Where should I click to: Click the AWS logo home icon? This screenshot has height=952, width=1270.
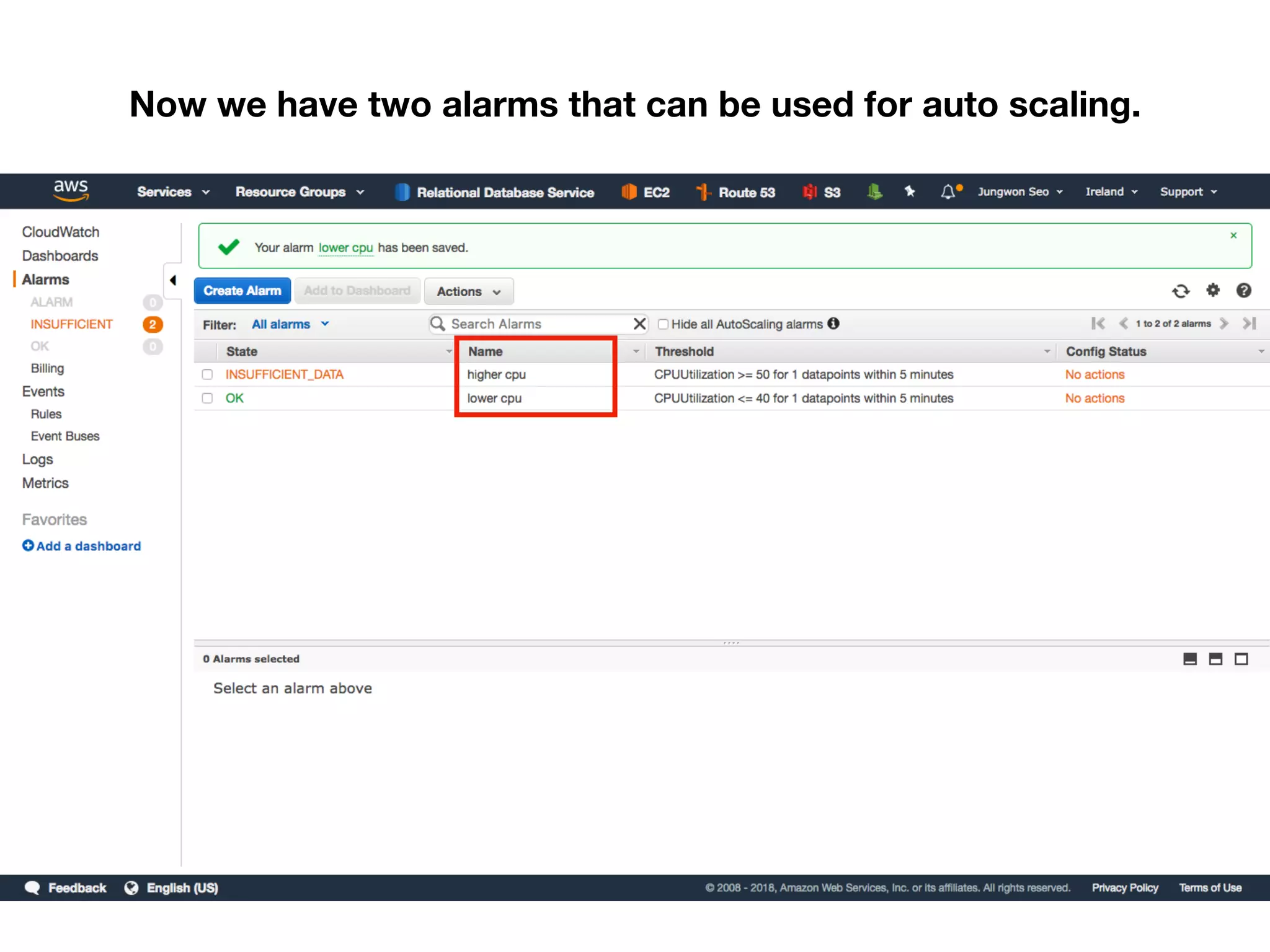pyautogui.click(x=71, y=190)
